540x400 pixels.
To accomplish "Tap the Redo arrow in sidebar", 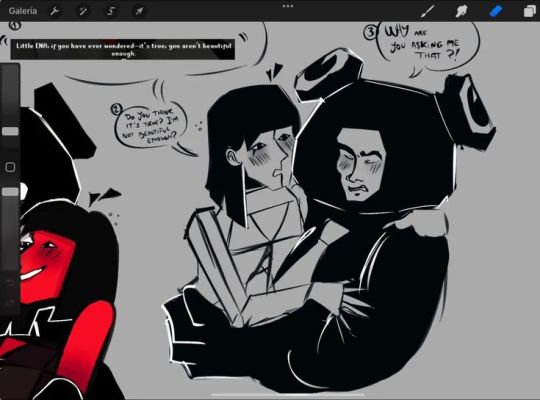I will (10, 302).
